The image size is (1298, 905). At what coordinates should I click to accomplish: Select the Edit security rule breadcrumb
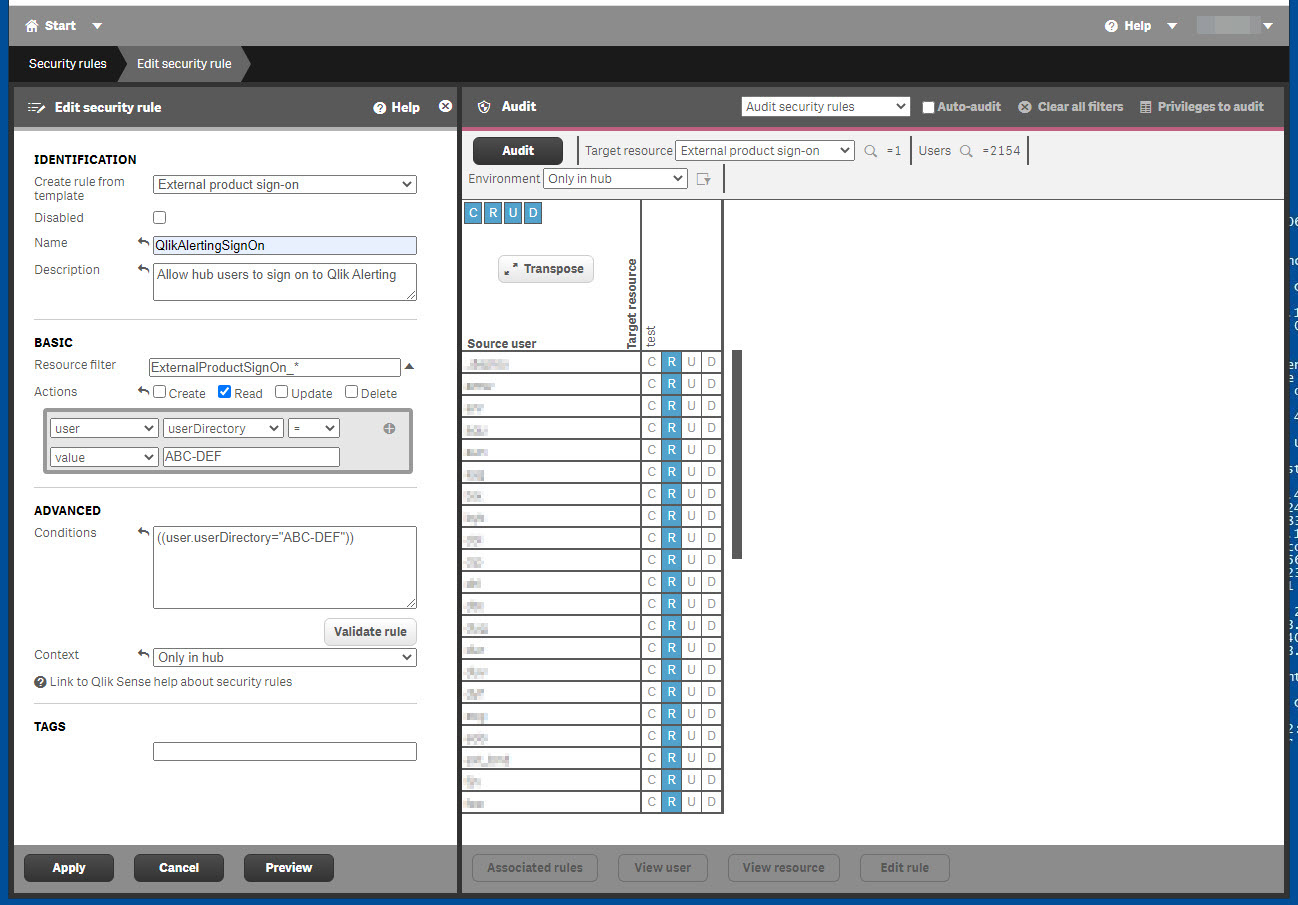[x=184, y=64]
